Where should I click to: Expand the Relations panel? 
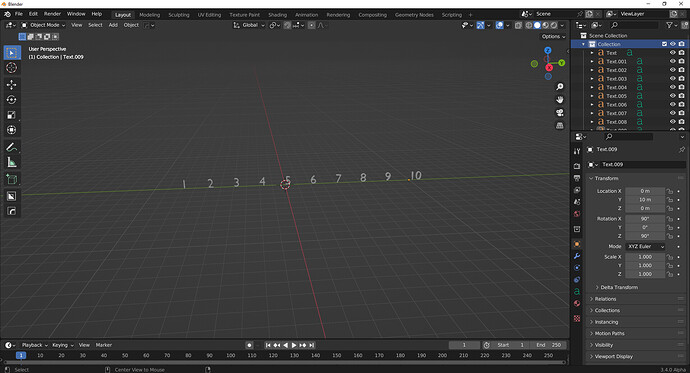(x=635, y=299)
